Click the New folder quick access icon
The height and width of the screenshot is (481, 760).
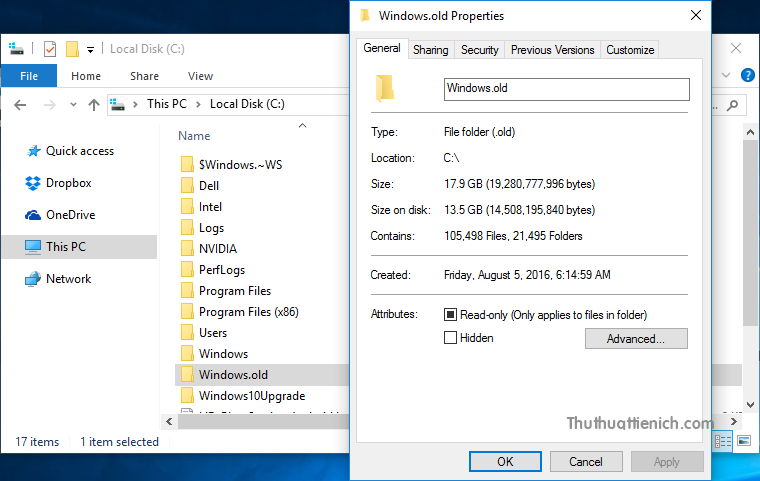tap(72, 49)
